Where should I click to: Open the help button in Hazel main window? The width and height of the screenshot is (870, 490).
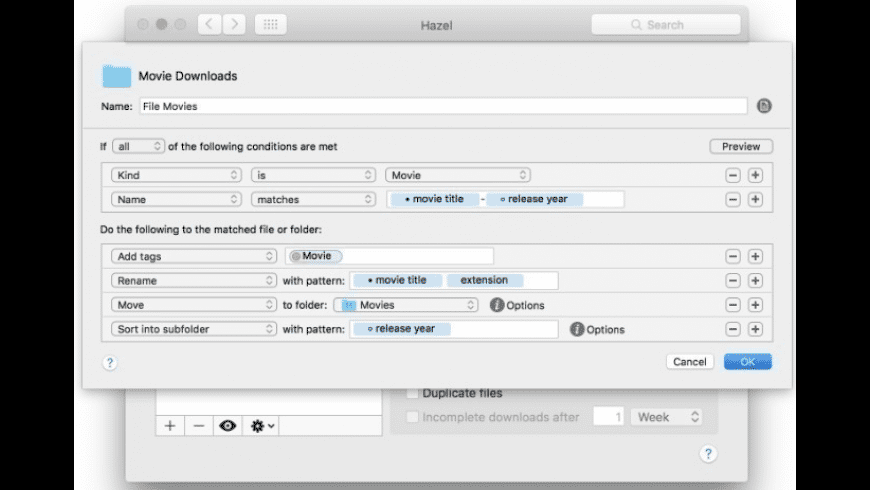(708, 454)
